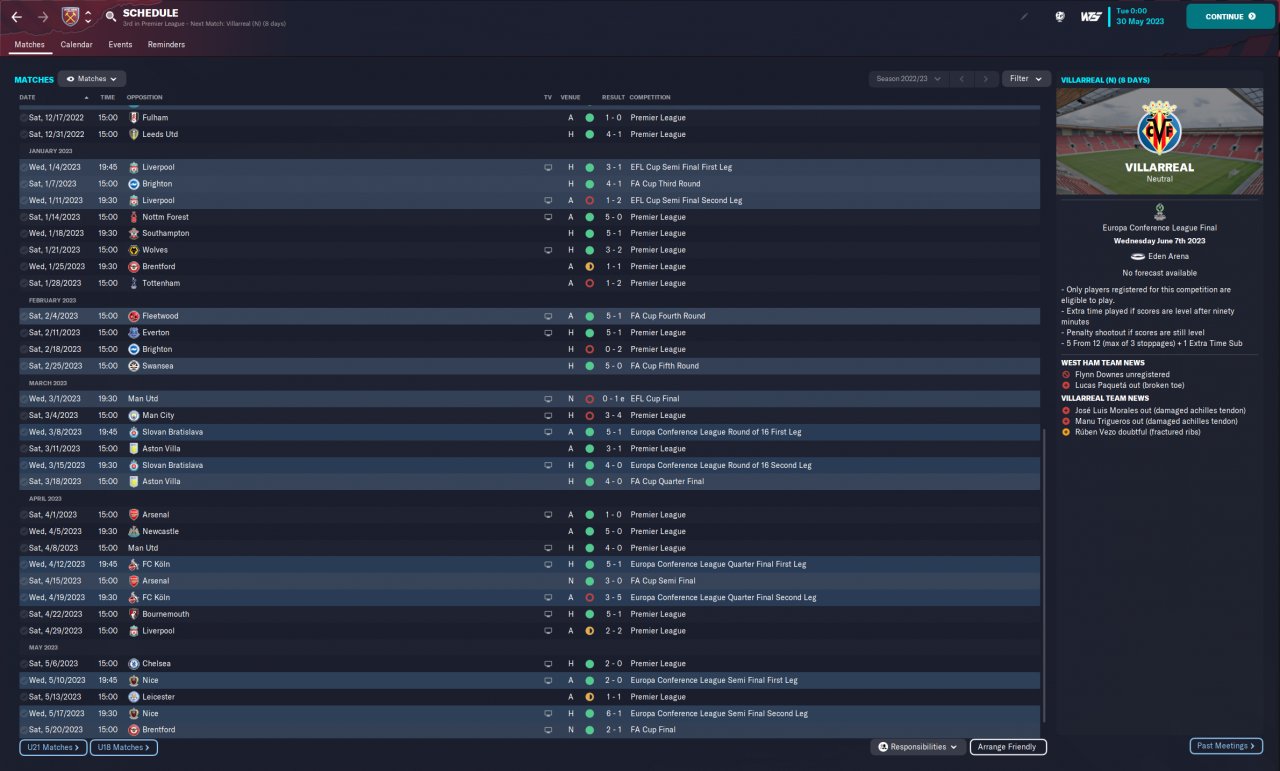1280x771 pixels.
Task: Click the Newcastle club badge
Action: [x=133, y=531]
